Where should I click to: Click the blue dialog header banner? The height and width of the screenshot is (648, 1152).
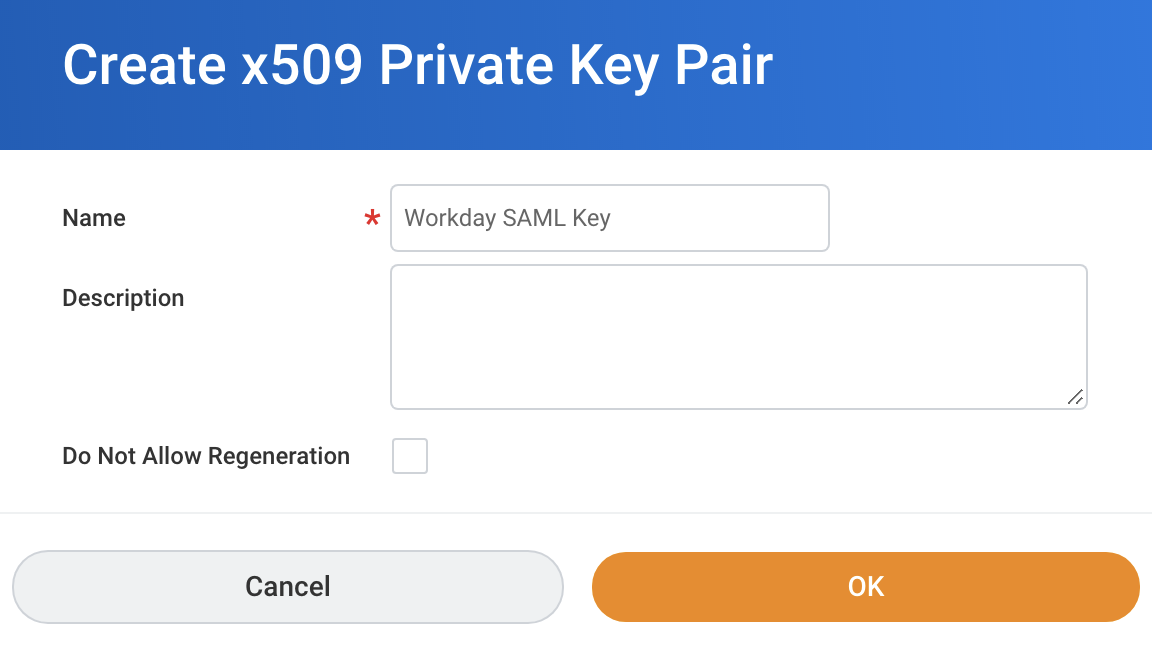point(950,75)
